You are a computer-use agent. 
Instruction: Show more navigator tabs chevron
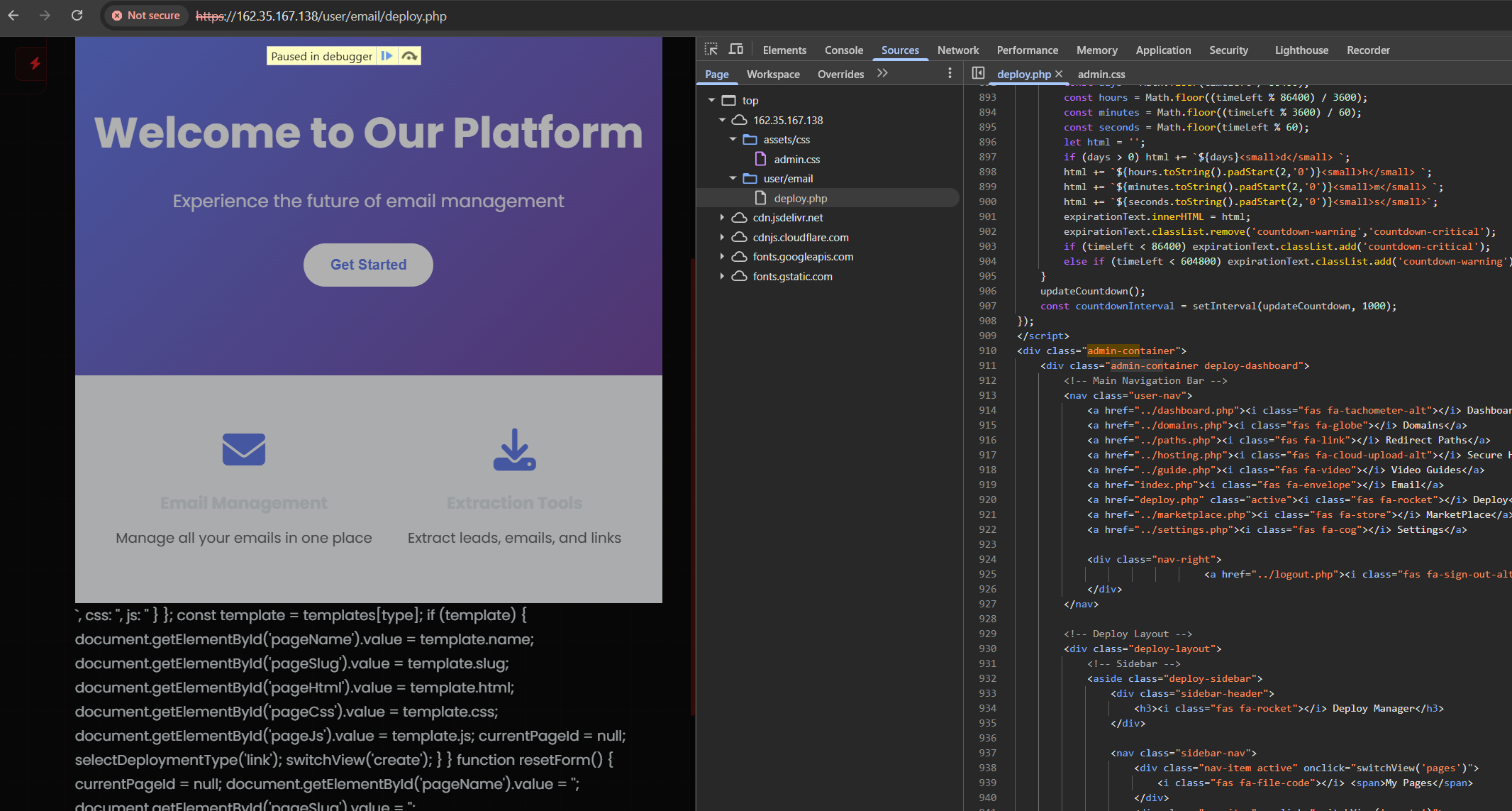pos(882,73)
